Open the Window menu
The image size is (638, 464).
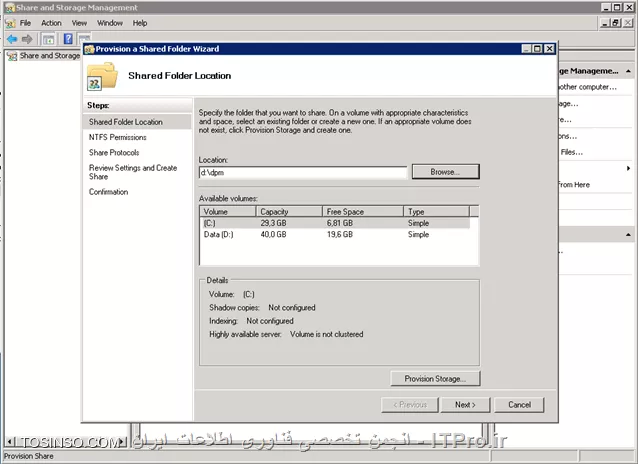tap(110, 23)
